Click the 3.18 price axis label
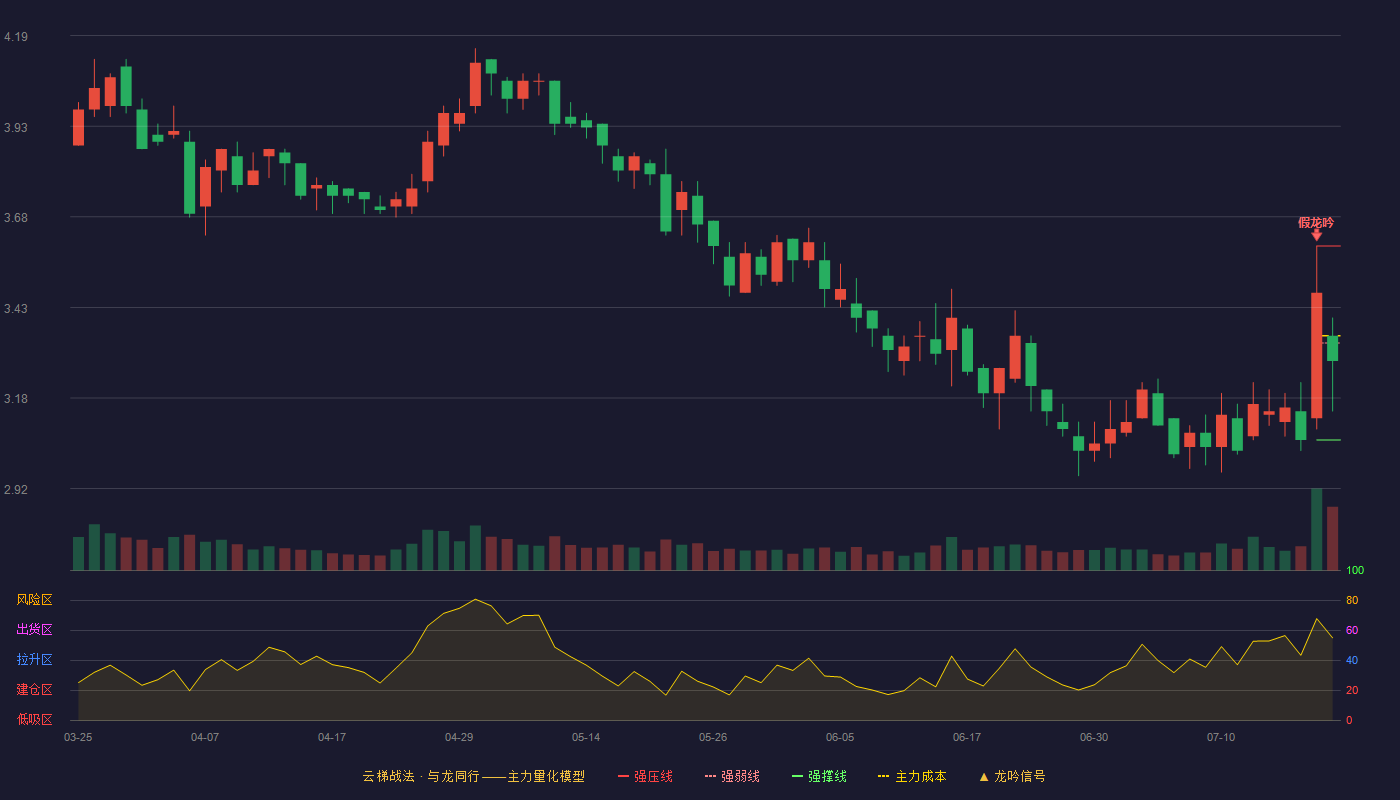 click(16, 399)
